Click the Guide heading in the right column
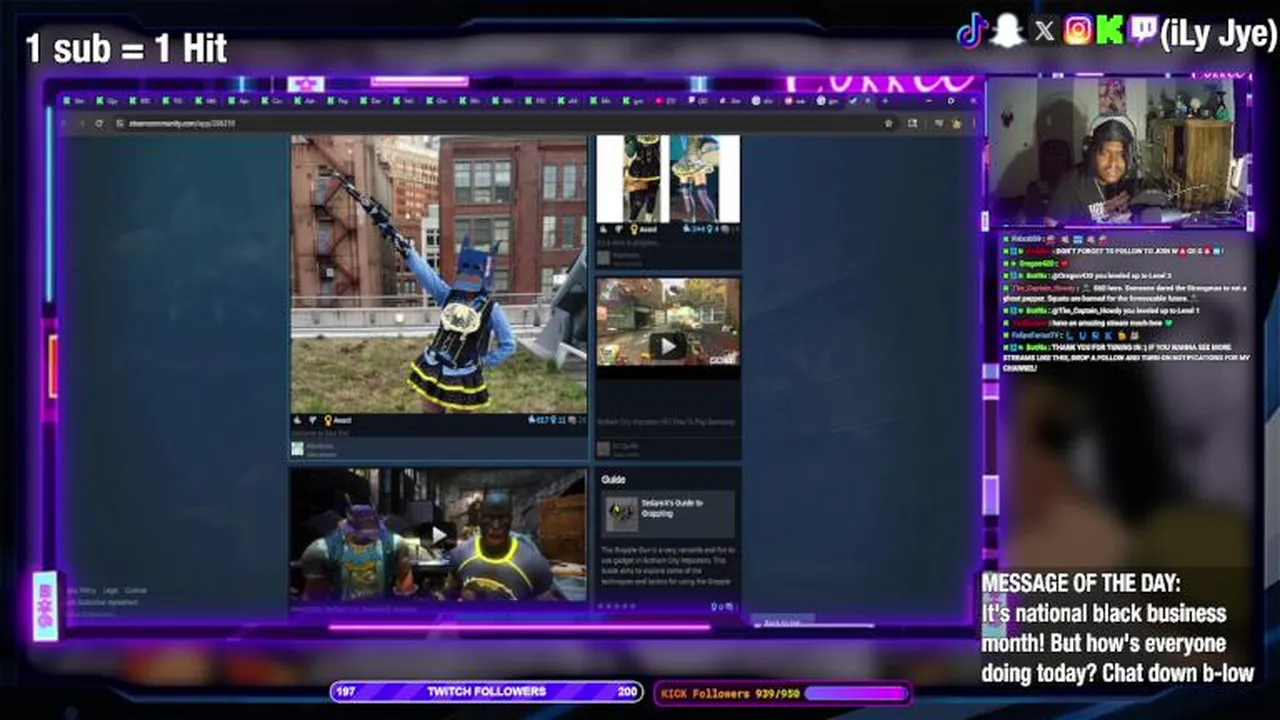This screenshot has height=720, width=1280. (614, 480)
